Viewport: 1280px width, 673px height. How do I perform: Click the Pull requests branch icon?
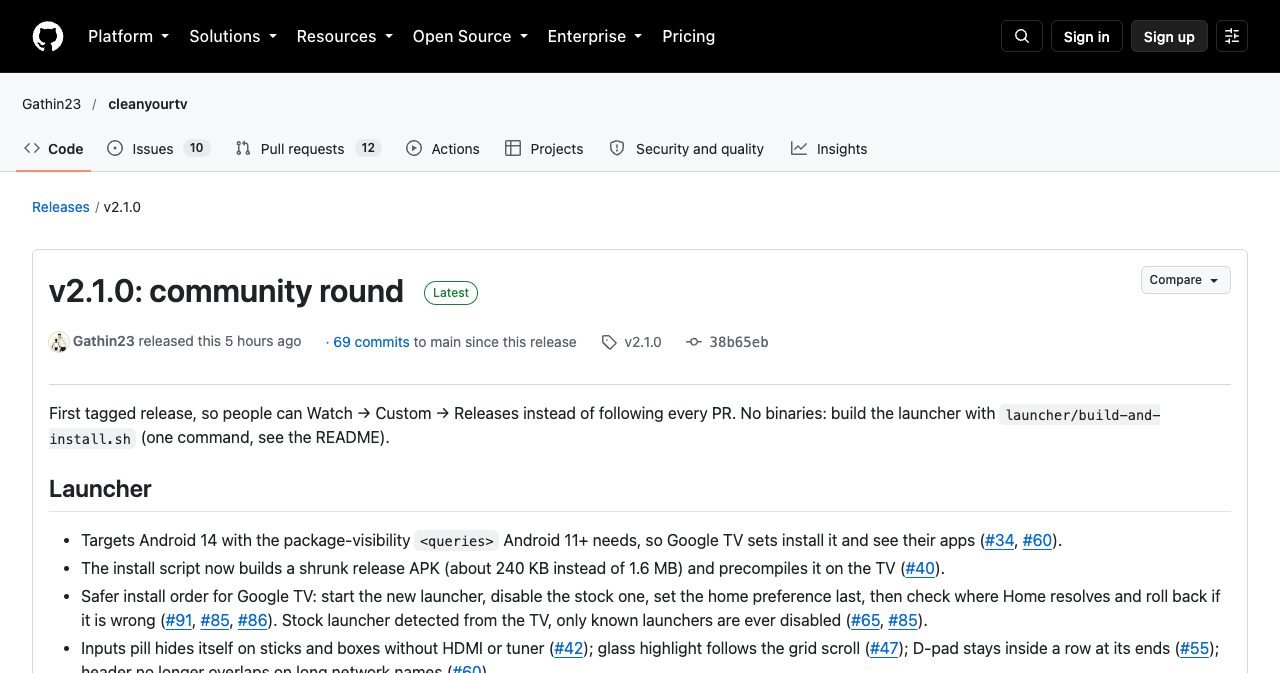tap(243, 148)
